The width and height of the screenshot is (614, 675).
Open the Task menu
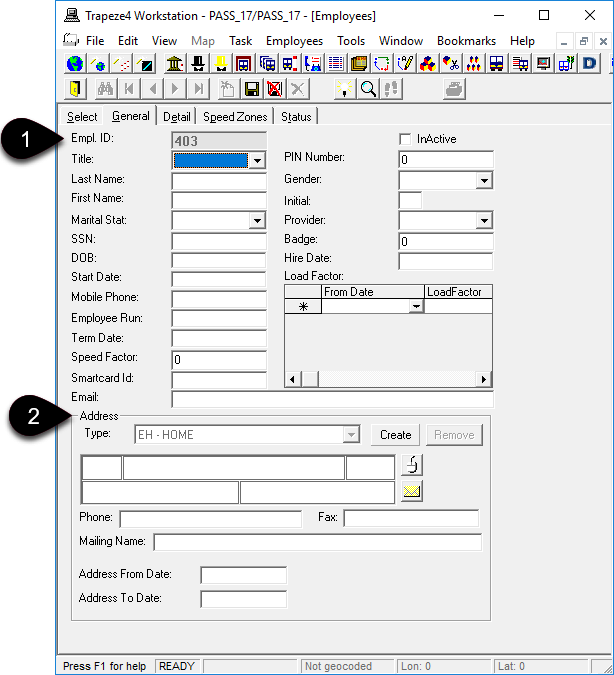click(x=240, y=41)
